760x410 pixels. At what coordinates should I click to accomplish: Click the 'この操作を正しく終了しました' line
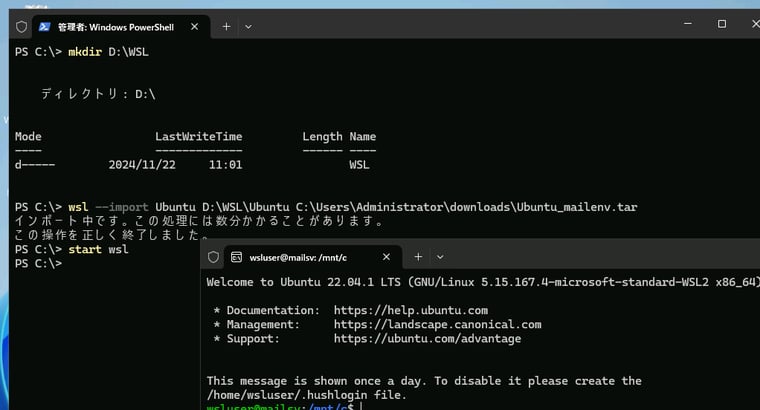pyautogui.click(x=111, y=235)
